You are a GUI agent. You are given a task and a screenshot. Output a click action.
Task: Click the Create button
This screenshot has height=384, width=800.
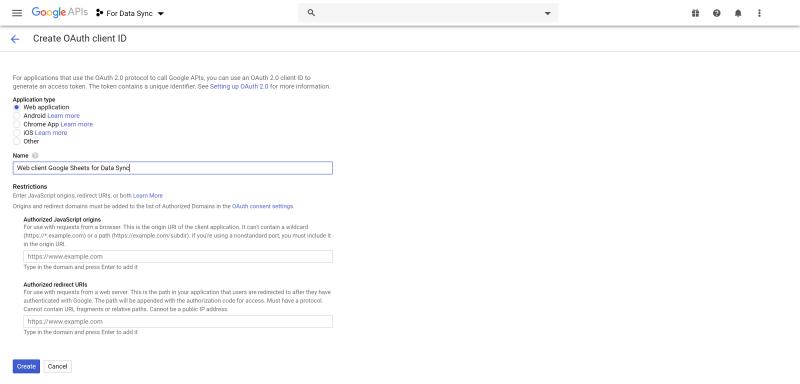click(x=26, y=367)
